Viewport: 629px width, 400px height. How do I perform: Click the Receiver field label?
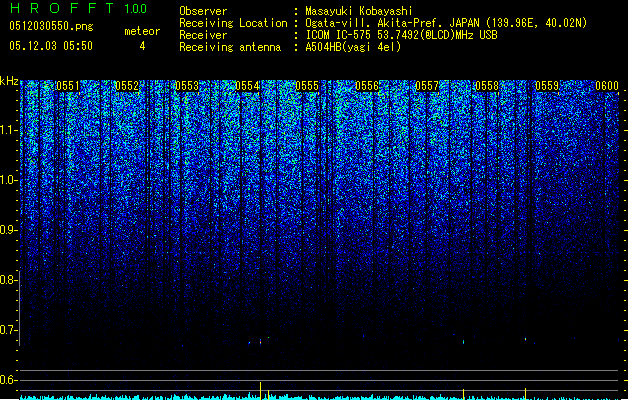[x=203, y=35]
